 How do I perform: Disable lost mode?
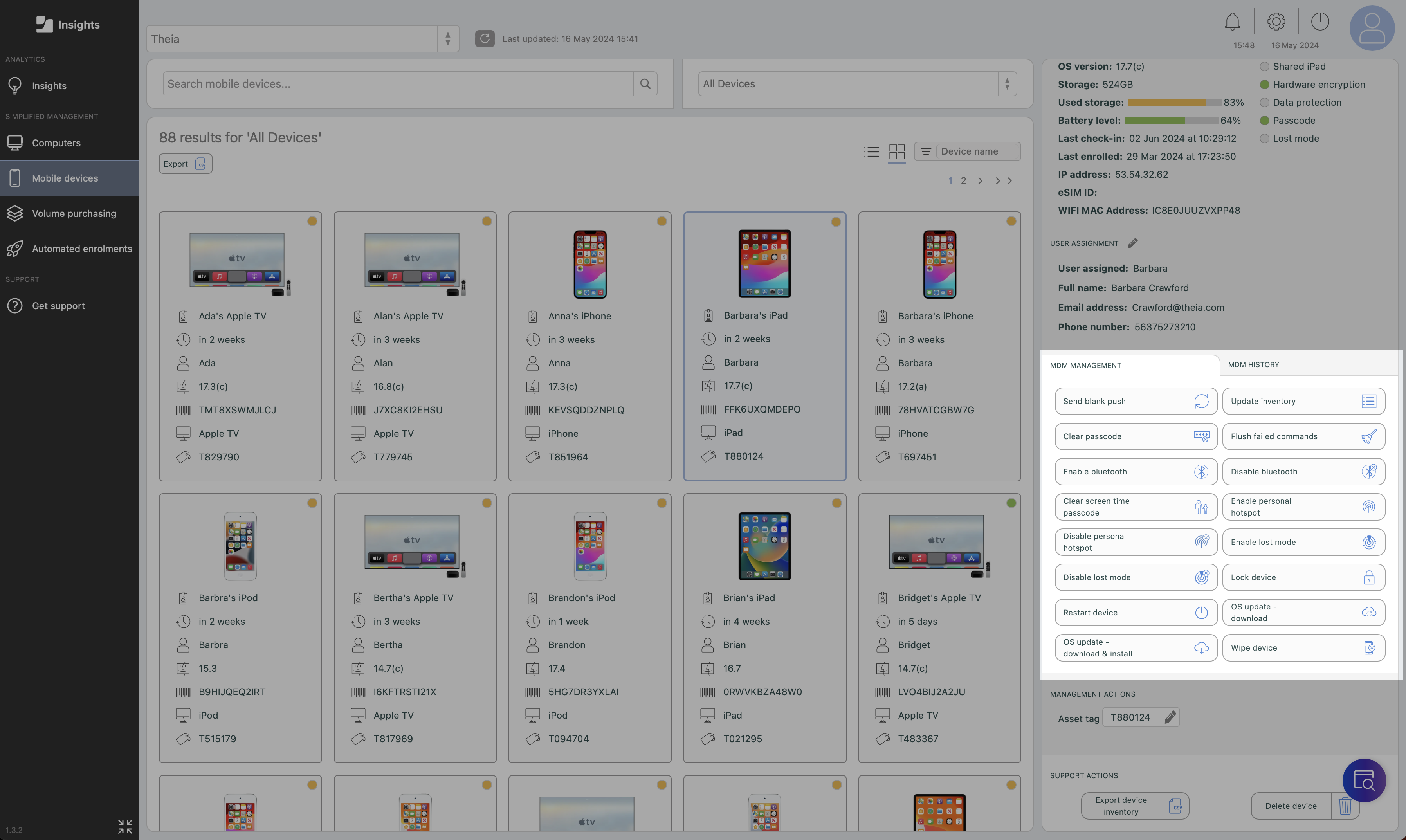[x=1136, y=577]
